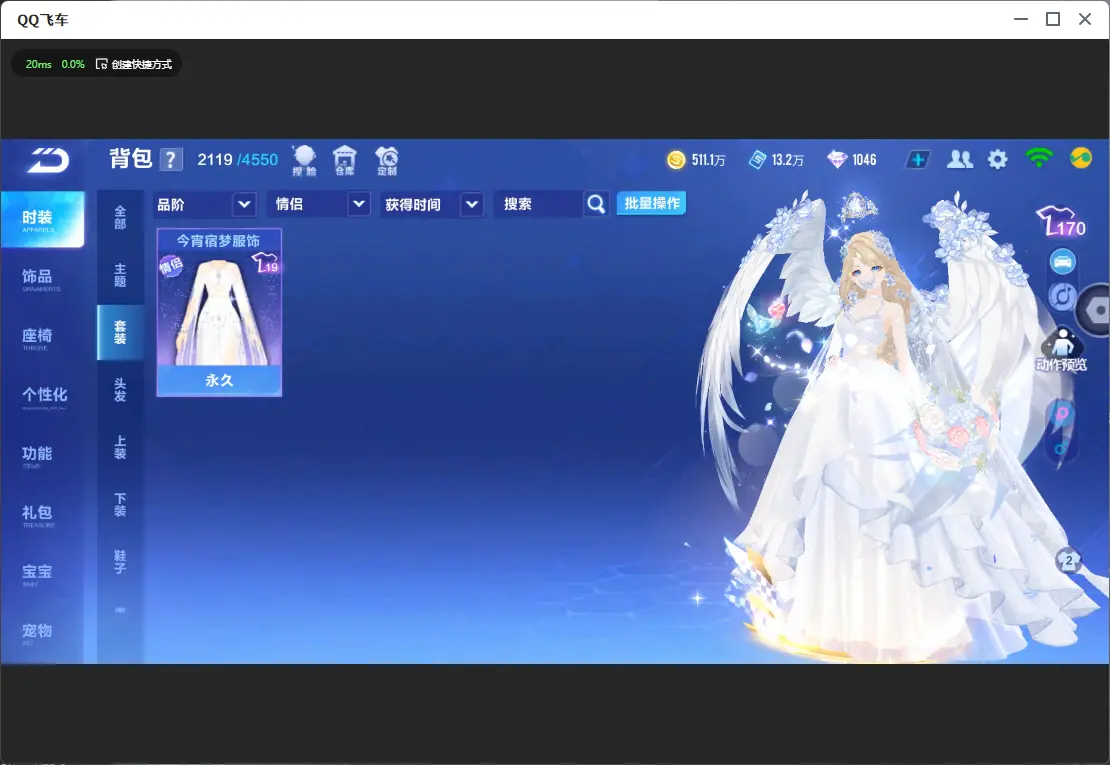Select the male gender symbol
Image resolution: width=1110 pixels, height=765 pixels.
[x=1061, y=448]
